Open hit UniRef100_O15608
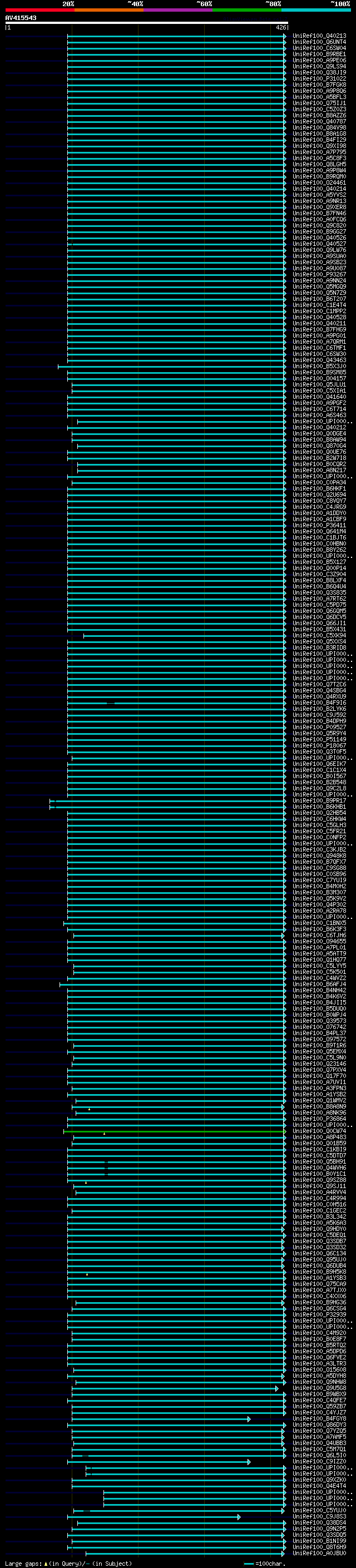The height and width of the screenshot is (1568, 356). pyautogui.click(x=319, y=1370)
